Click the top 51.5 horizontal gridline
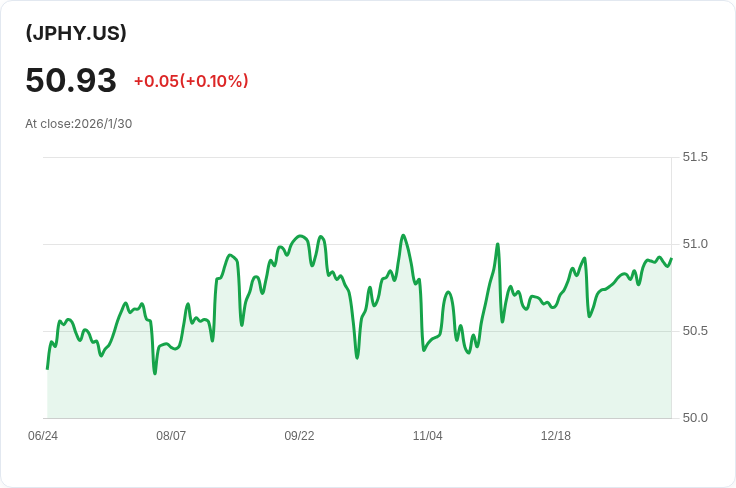The image size is (736, 488). pos(350,157)
